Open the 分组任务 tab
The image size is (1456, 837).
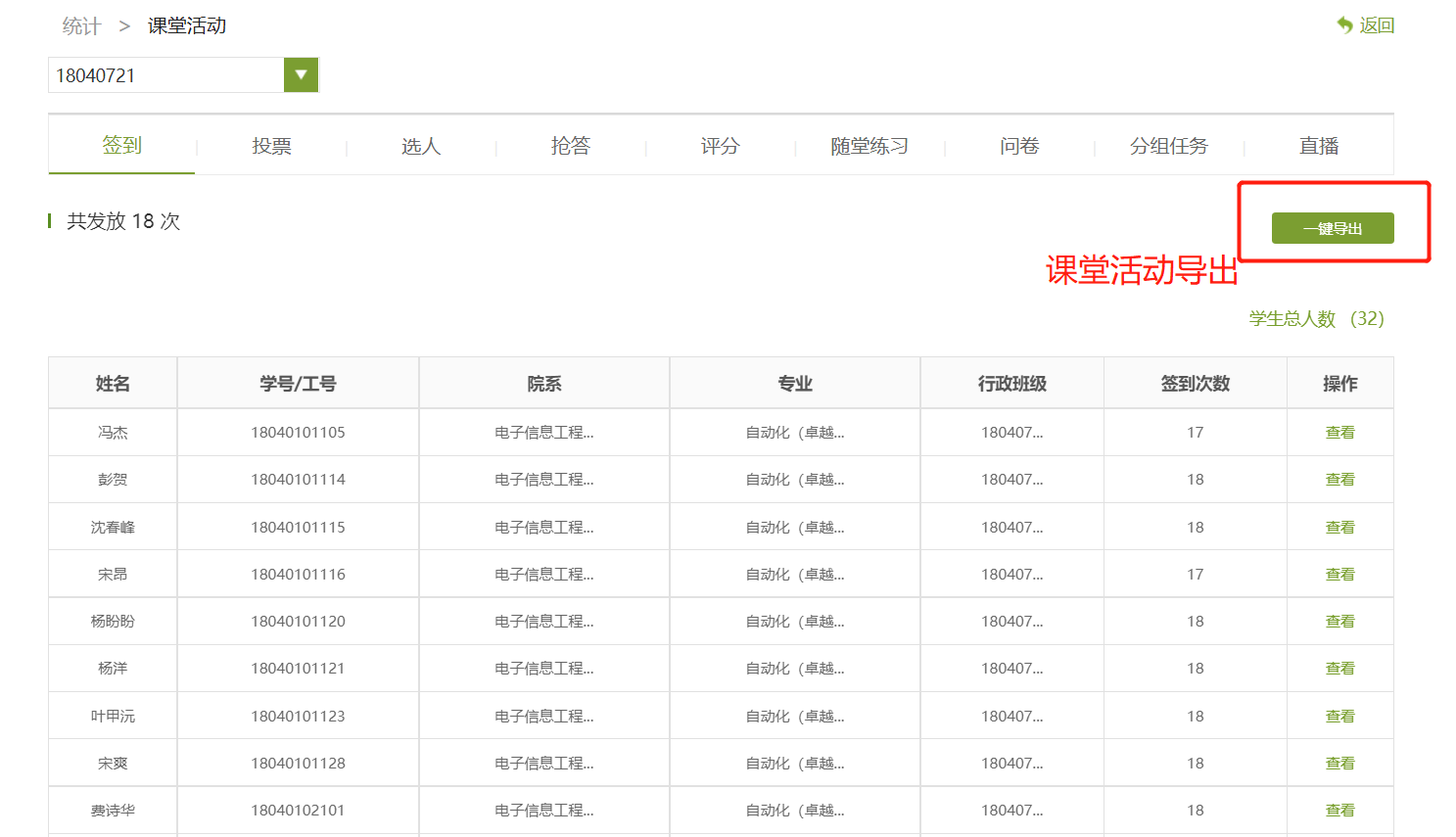pos(1168,146)
